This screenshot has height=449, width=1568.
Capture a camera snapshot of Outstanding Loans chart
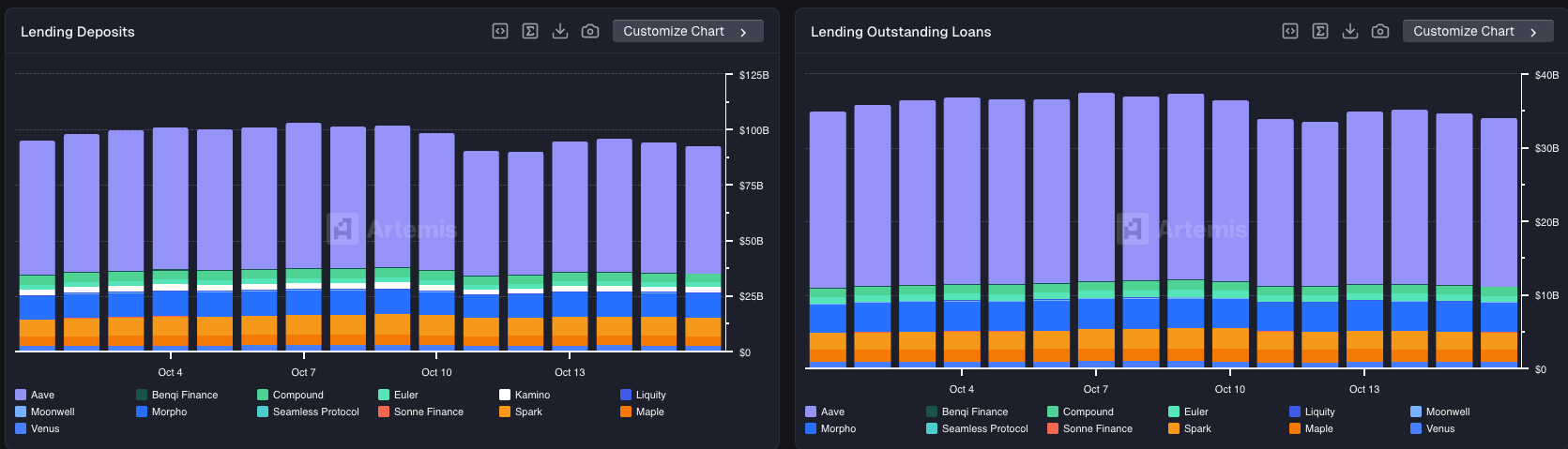[x=1380, y=31]
